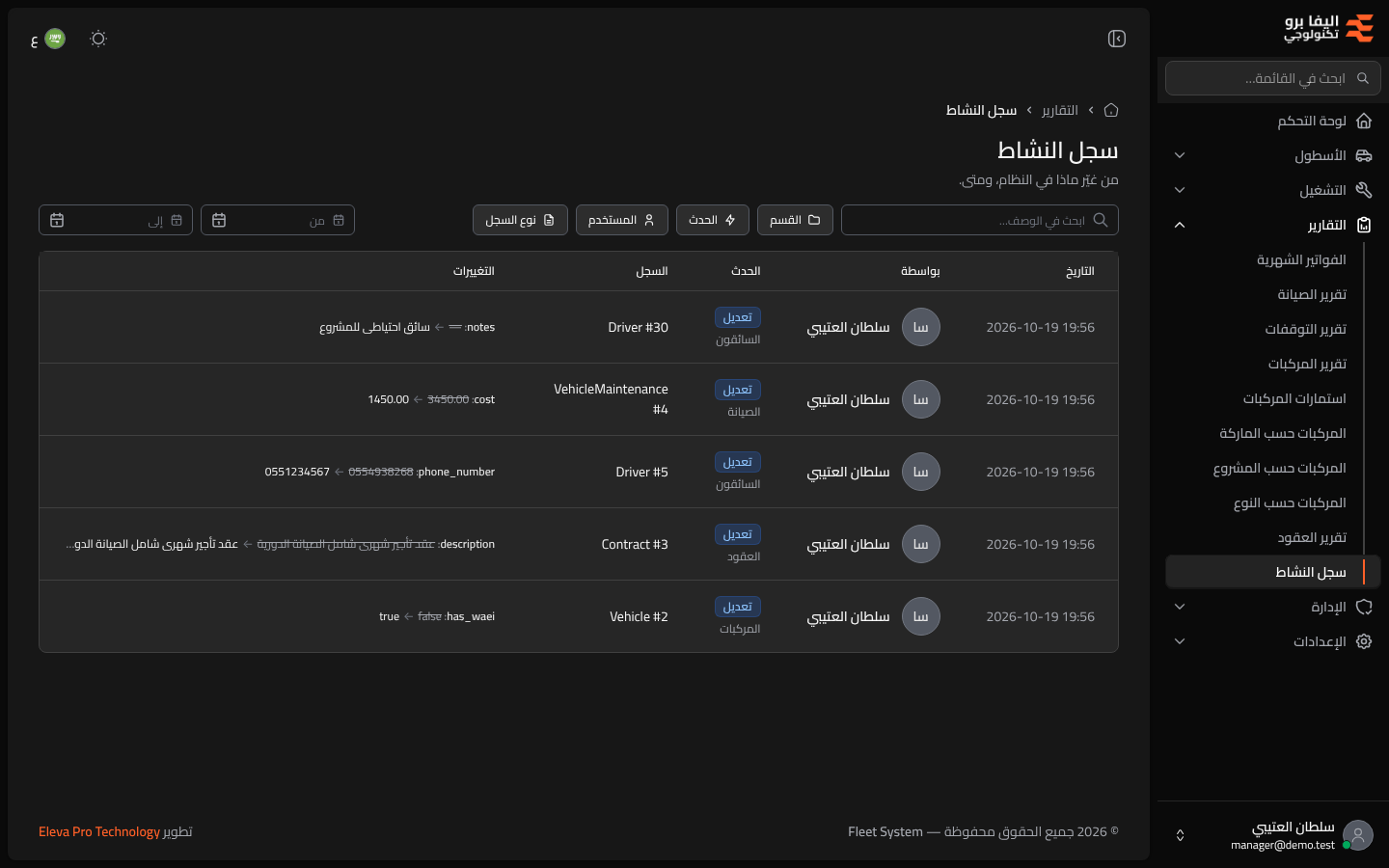Open 'المركبات حسب المشروع' report
This screenshot has height=868, width=1389.
click(1279, 468)
